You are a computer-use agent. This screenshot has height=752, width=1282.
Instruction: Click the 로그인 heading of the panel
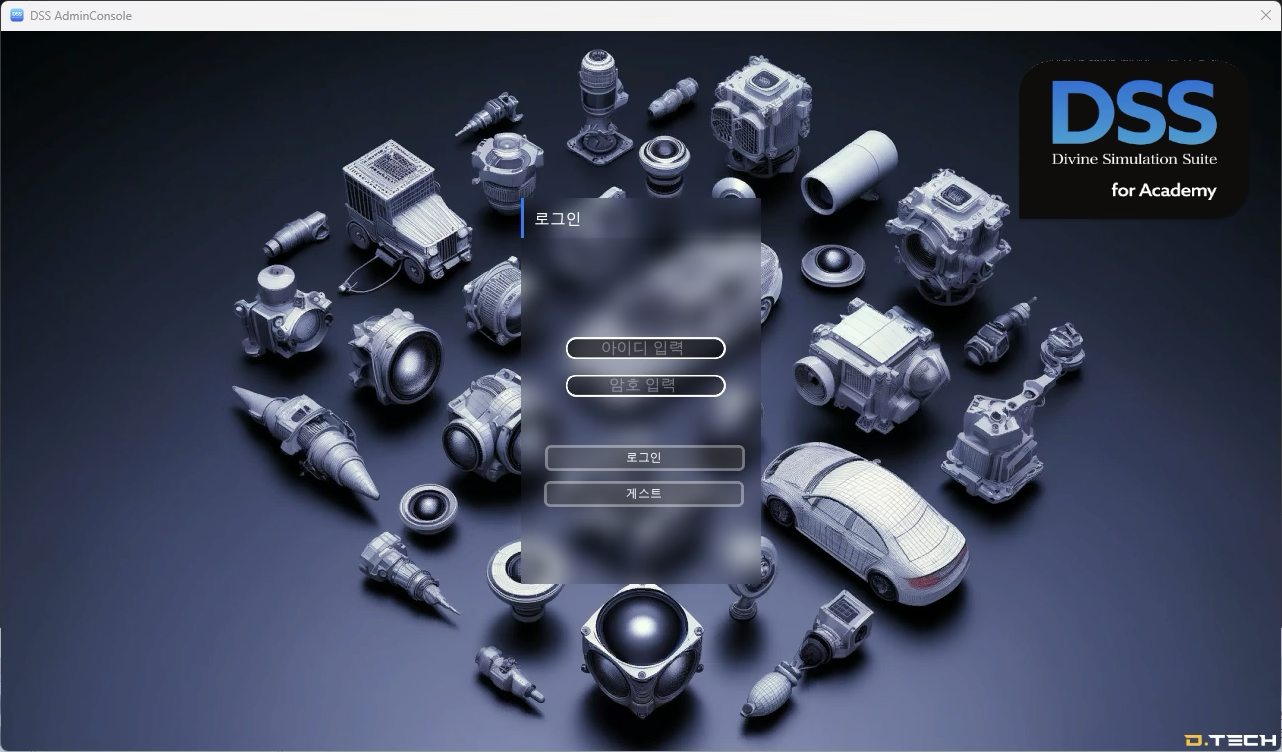point(557,219)
